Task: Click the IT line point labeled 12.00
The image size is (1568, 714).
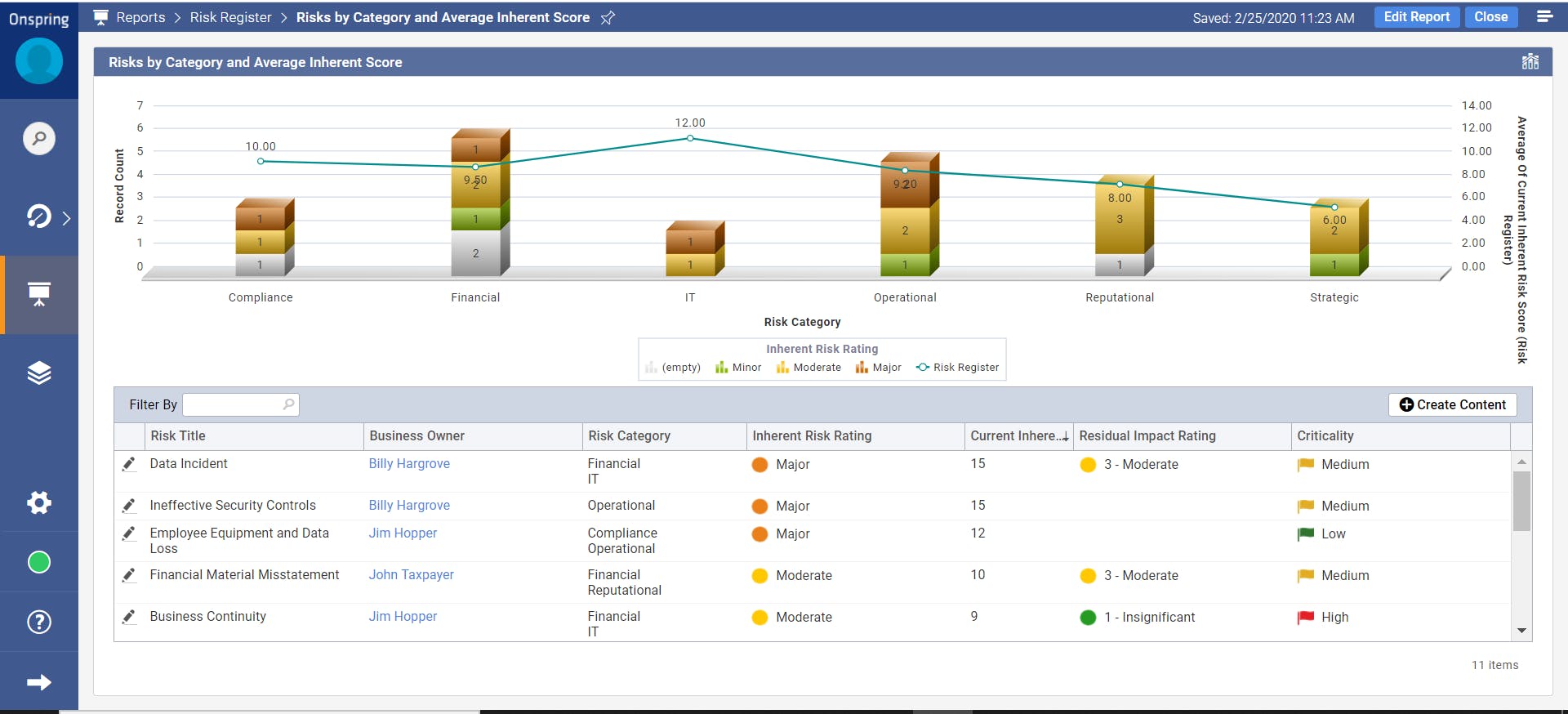Action: [690, 138]
